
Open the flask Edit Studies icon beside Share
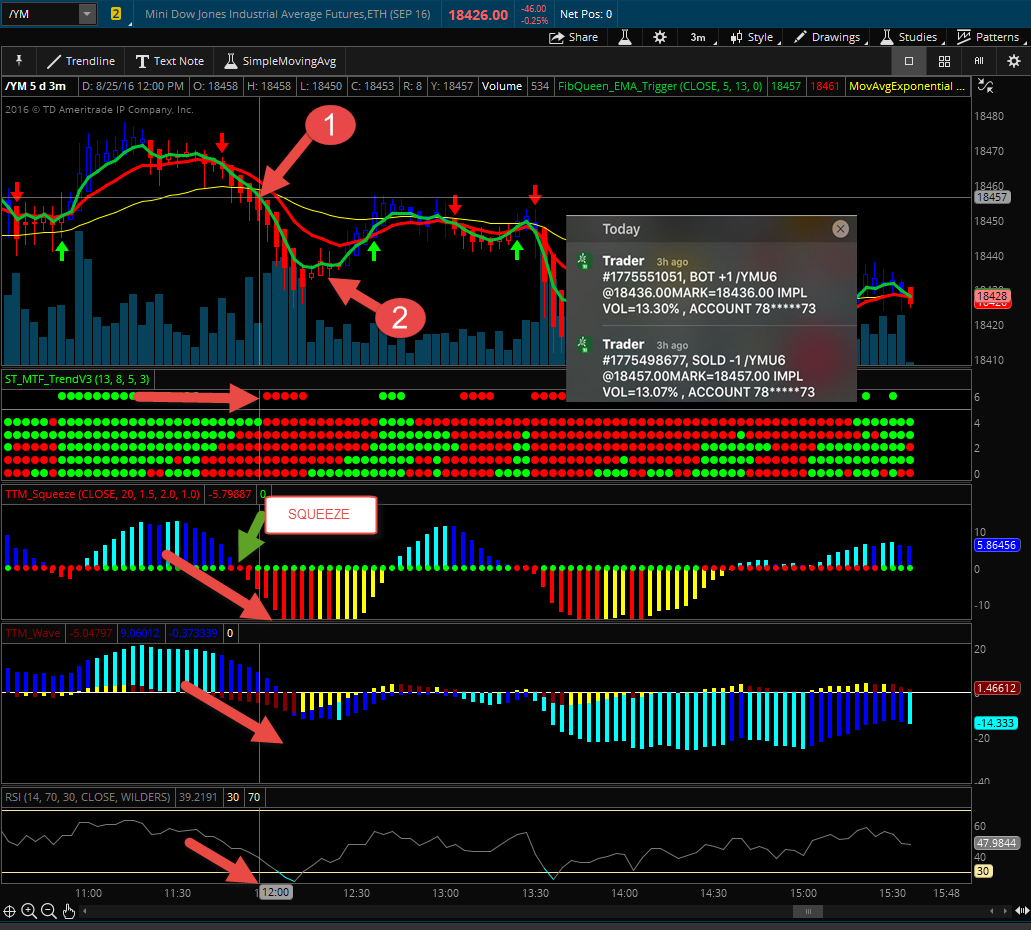(x=625, y=37)
